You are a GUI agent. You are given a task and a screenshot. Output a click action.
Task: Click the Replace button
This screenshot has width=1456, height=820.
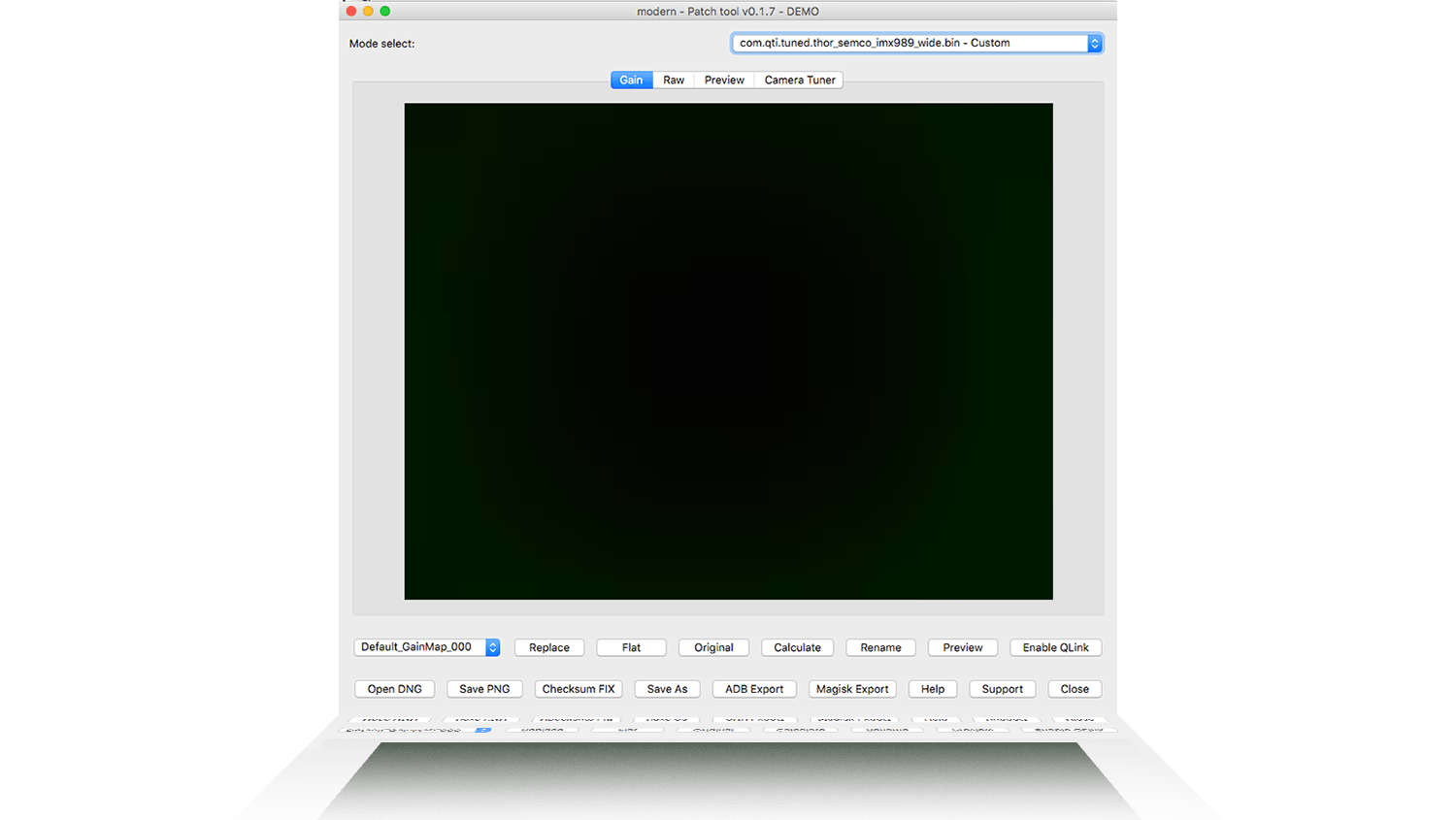549,648
